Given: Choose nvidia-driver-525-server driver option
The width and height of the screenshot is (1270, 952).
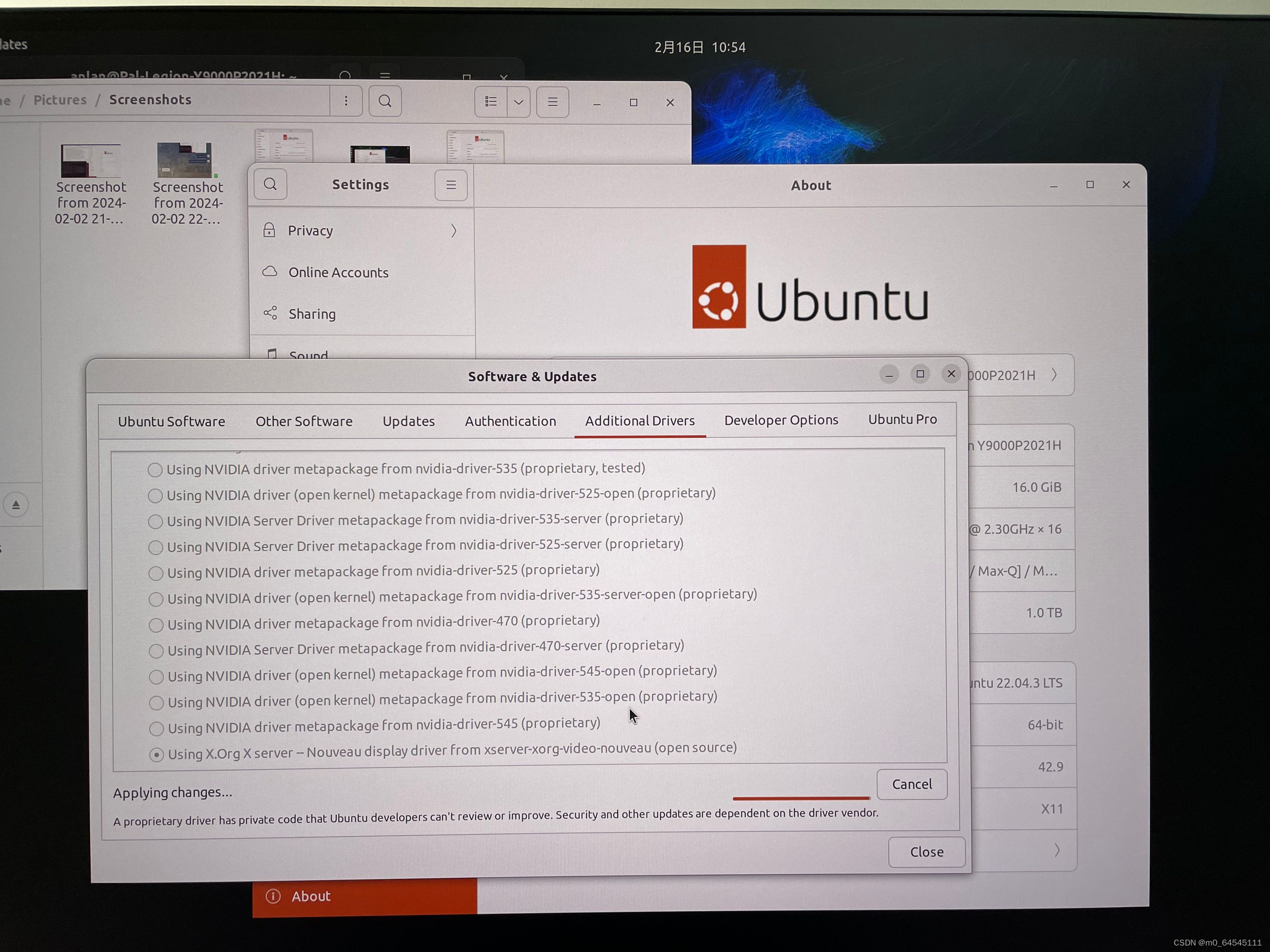Looking at the screenshot, I should click(155, 548).
